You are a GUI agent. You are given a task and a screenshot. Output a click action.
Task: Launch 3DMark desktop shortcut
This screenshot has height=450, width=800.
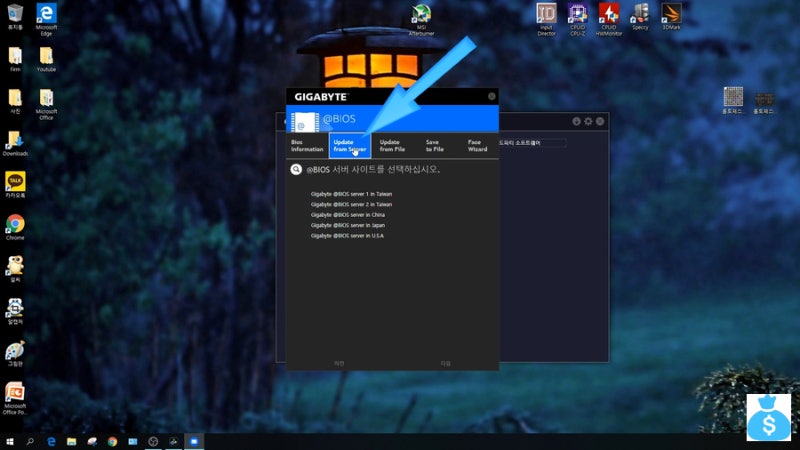click(x=671, y=16)
